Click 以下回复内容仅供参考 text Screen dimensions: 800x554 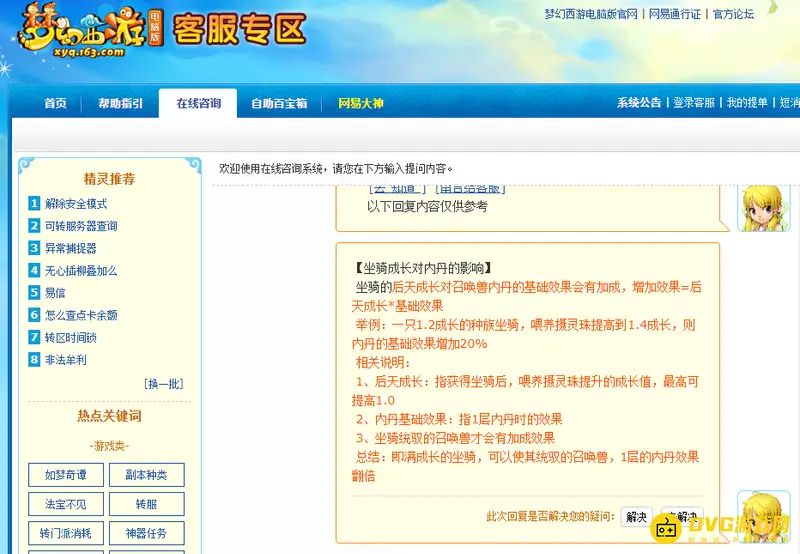428,207
